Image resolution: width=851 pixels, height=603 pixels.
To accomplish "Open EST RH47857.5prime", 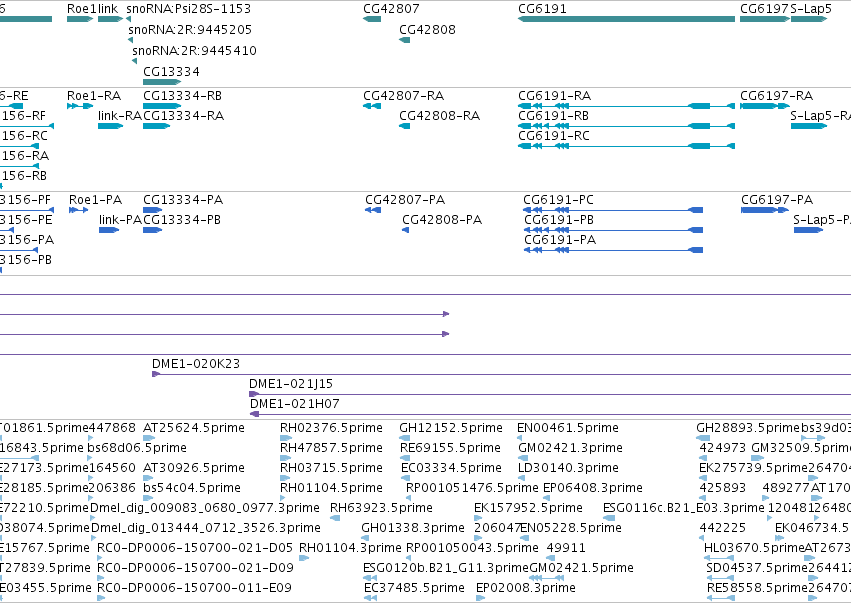I will click(x=331, y=448).
